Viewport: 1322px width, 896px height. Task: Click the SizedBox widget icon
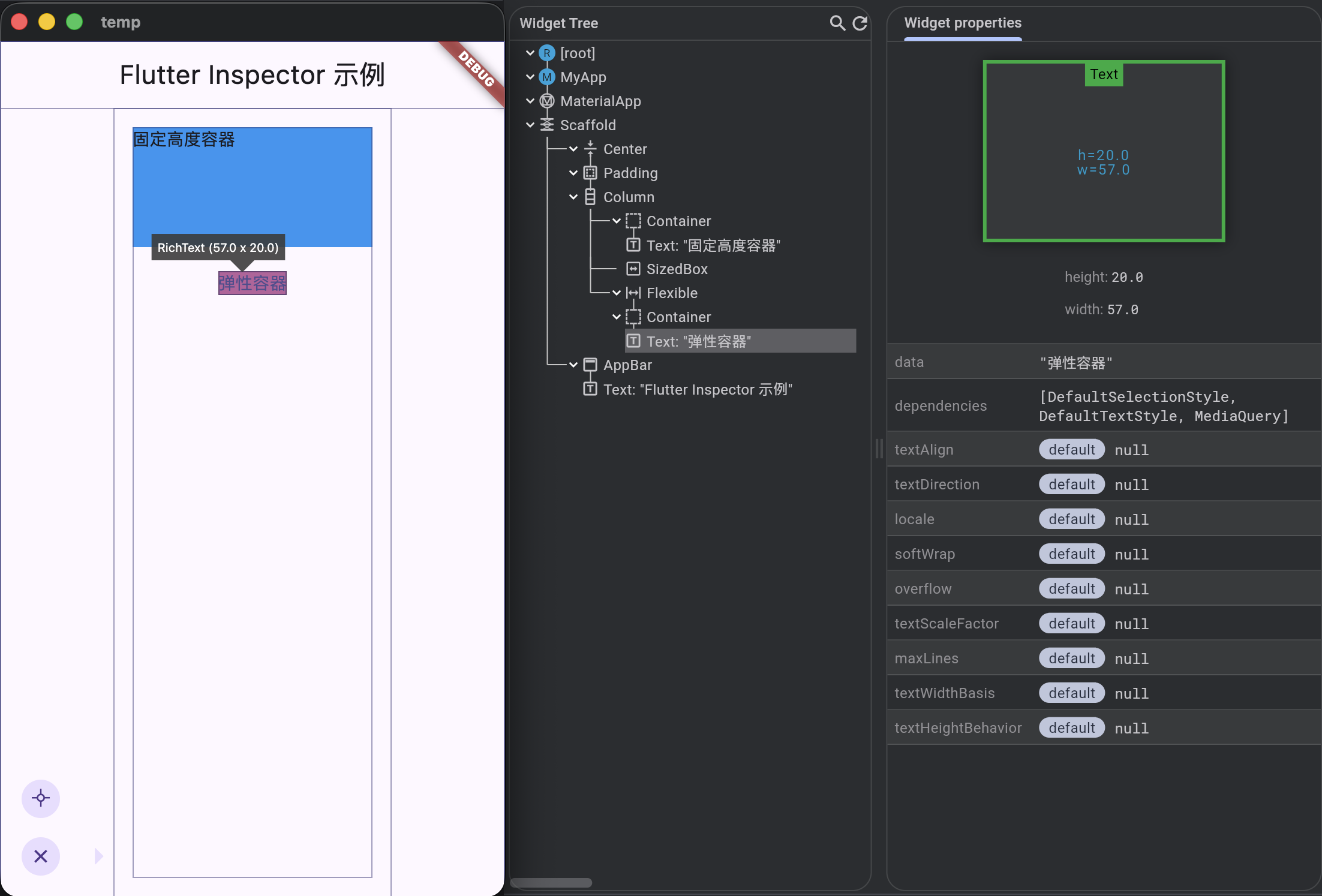[x=633, y=269]
